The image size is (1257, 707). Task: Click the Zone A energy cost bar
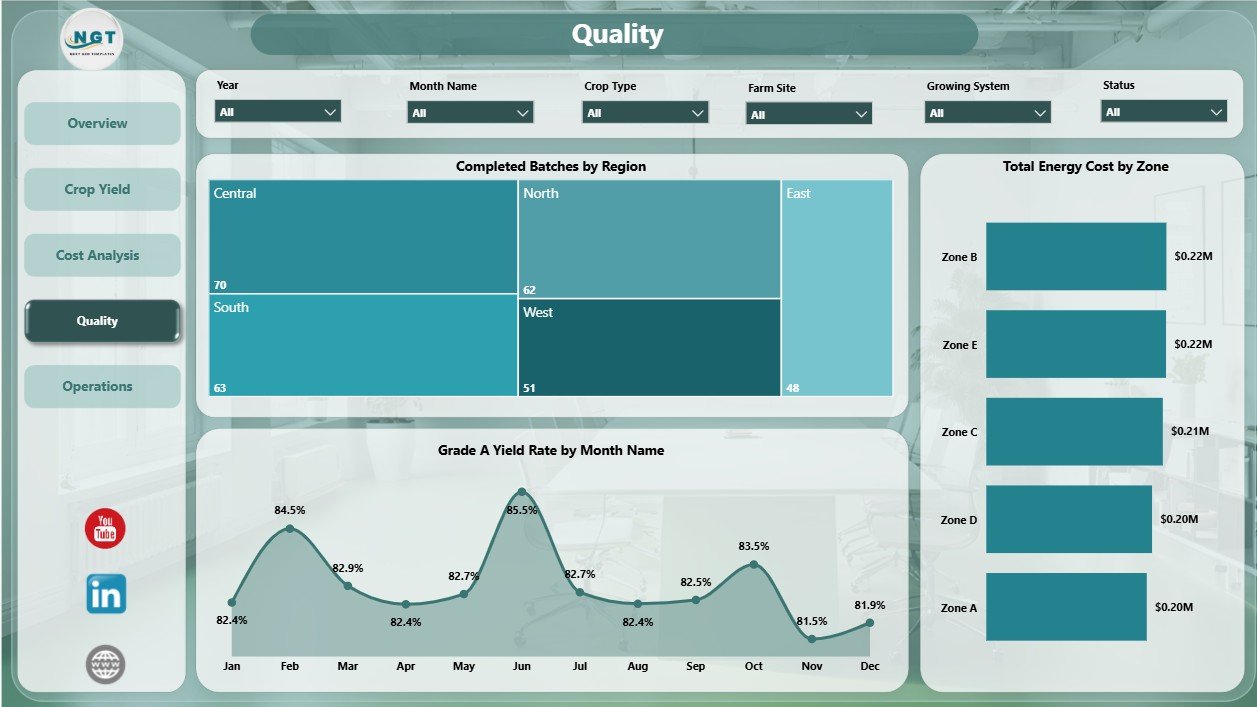[x=1066, y=607]
